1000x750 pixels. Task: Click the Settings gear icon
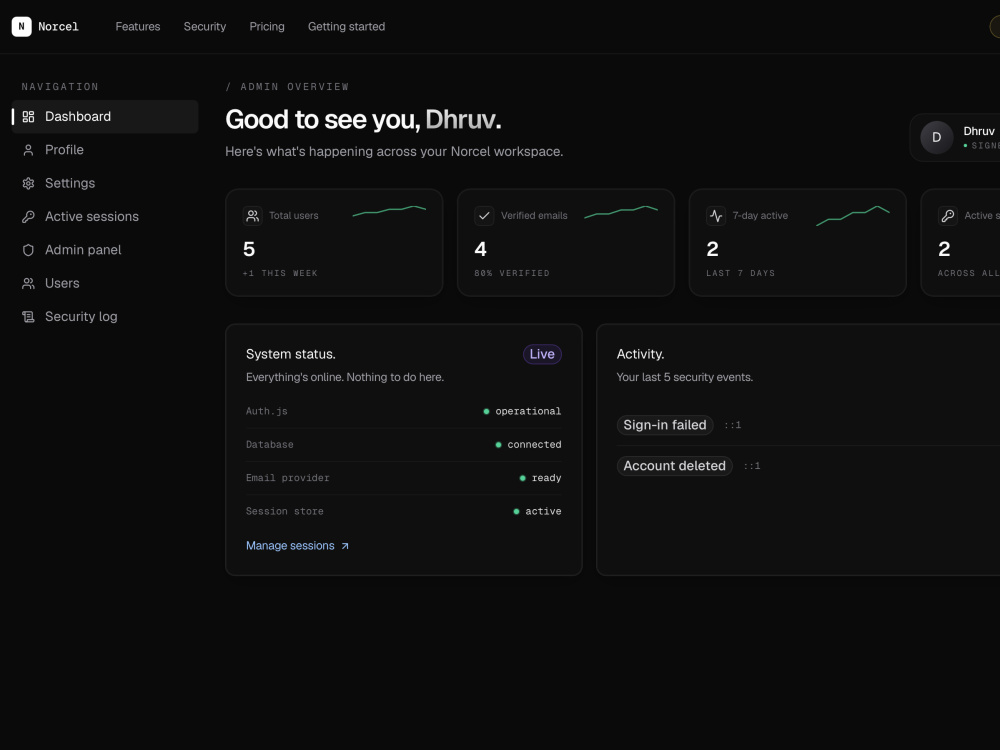28,183
